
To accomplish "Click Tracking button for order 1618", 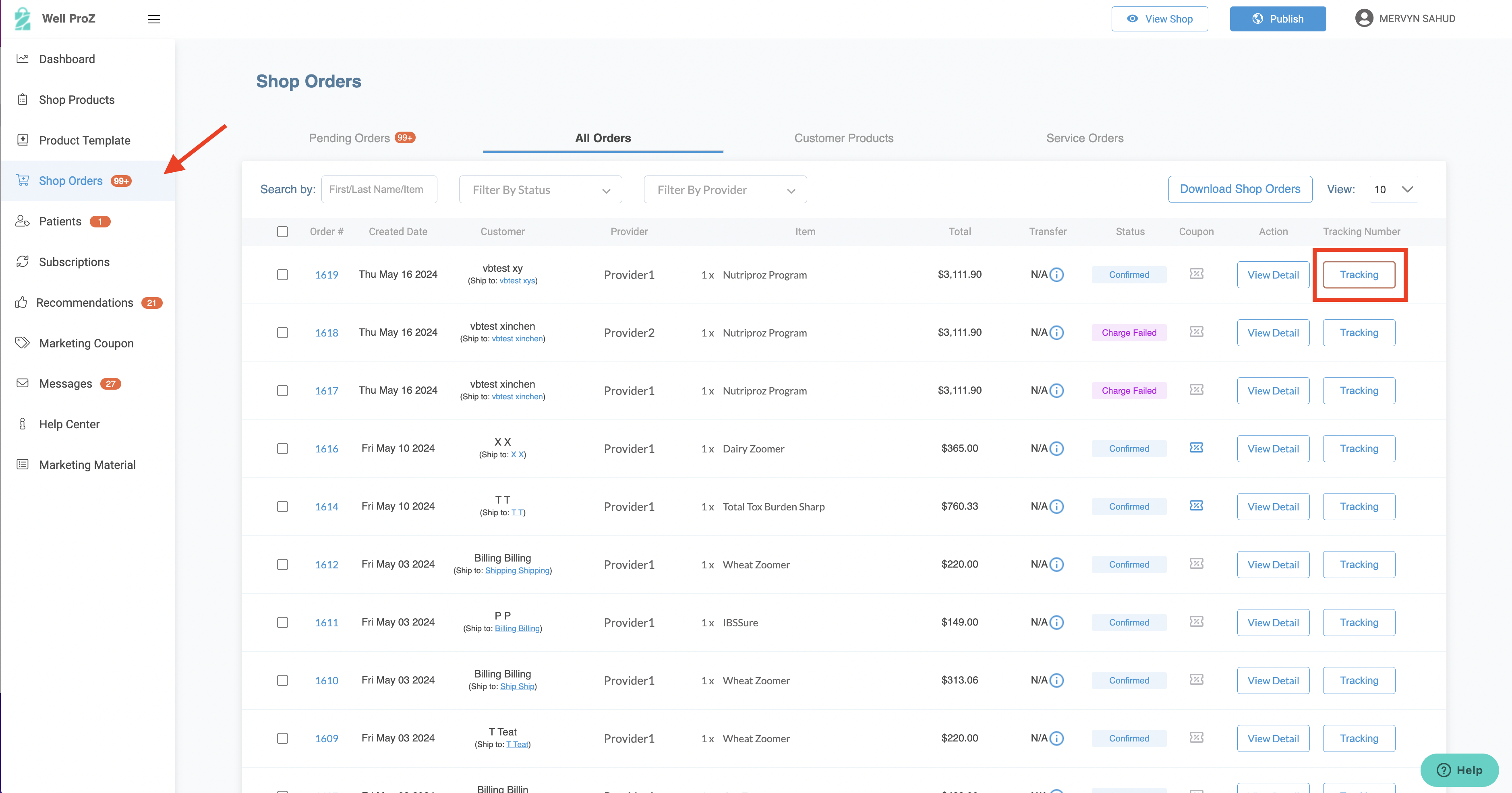I will pos(1359,332).
